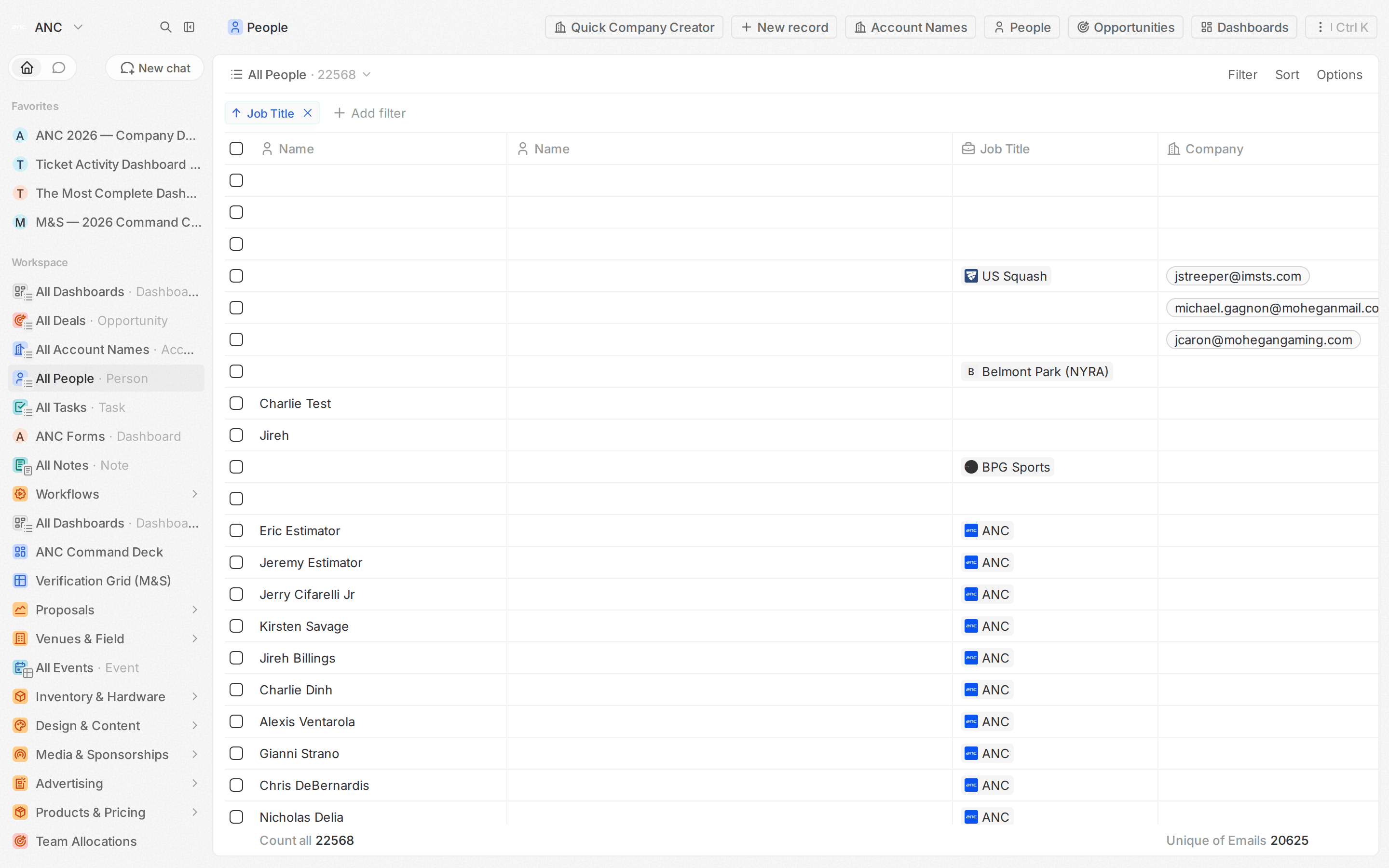Click the Team Allocations icon
Viewport: 1389px width, 868px height.
coord(20,841)
